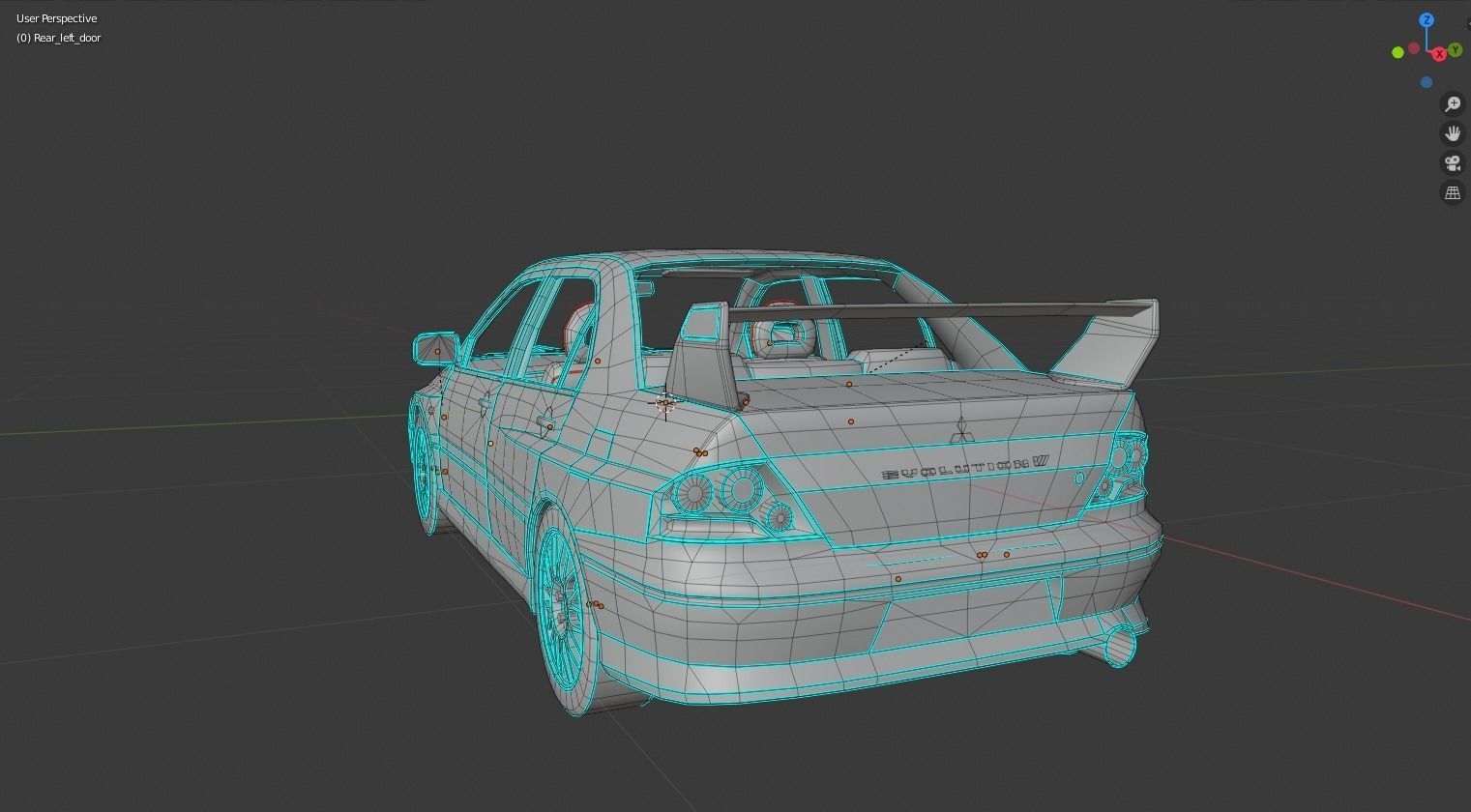Click the labeled green Y axis on the gizmo

coord(1456,50)
